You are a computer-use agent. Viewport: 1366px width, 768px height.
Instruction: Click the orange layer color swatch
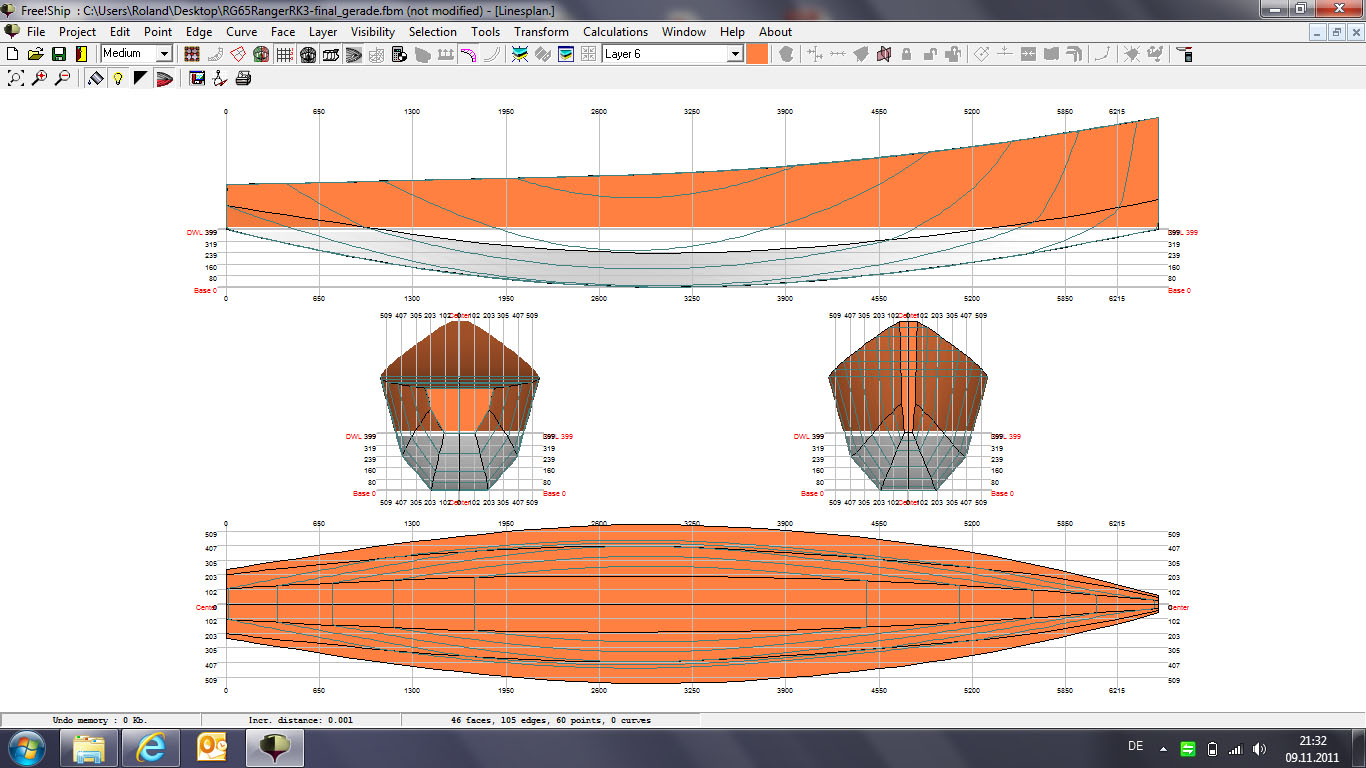click(757, 54)
